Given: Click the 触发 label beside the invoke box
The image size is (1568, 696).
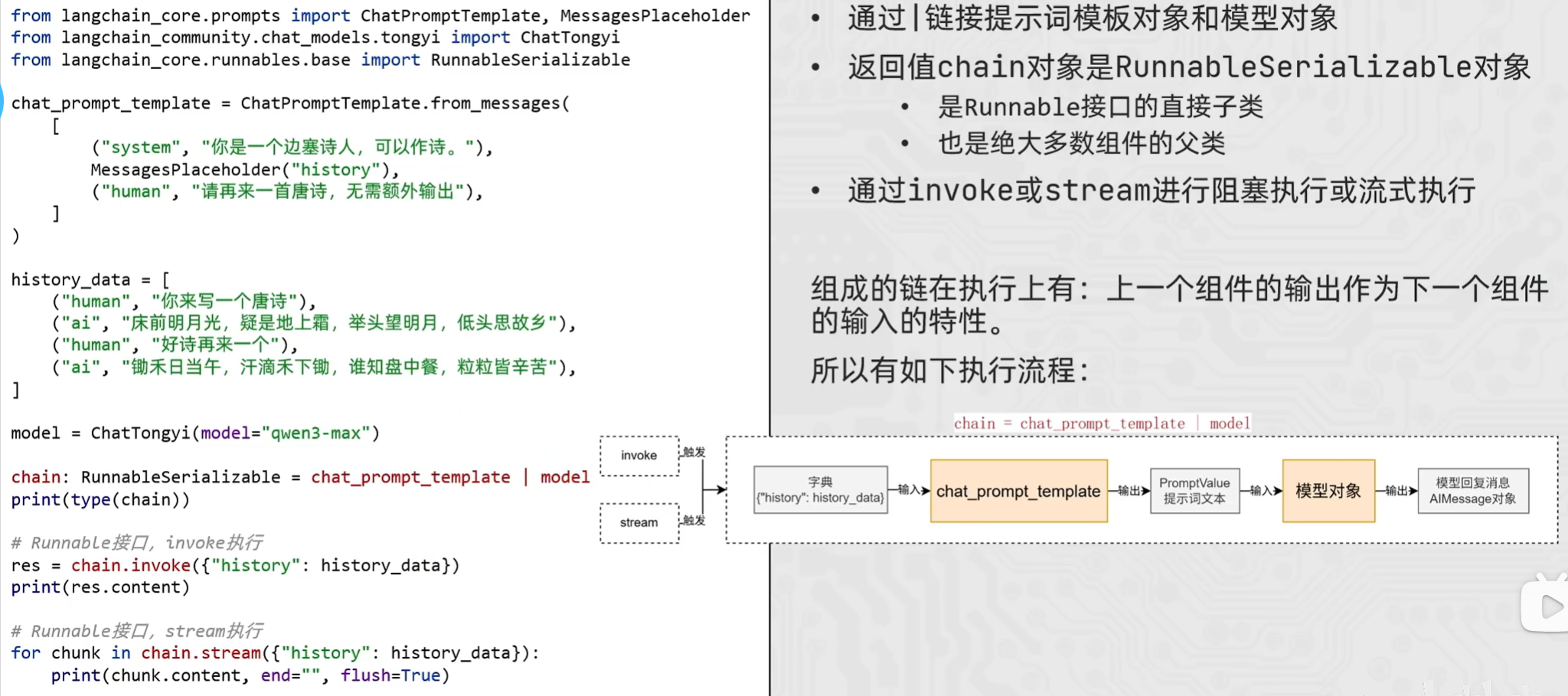Looking at the screenshot, I should [x=694, y=453].
